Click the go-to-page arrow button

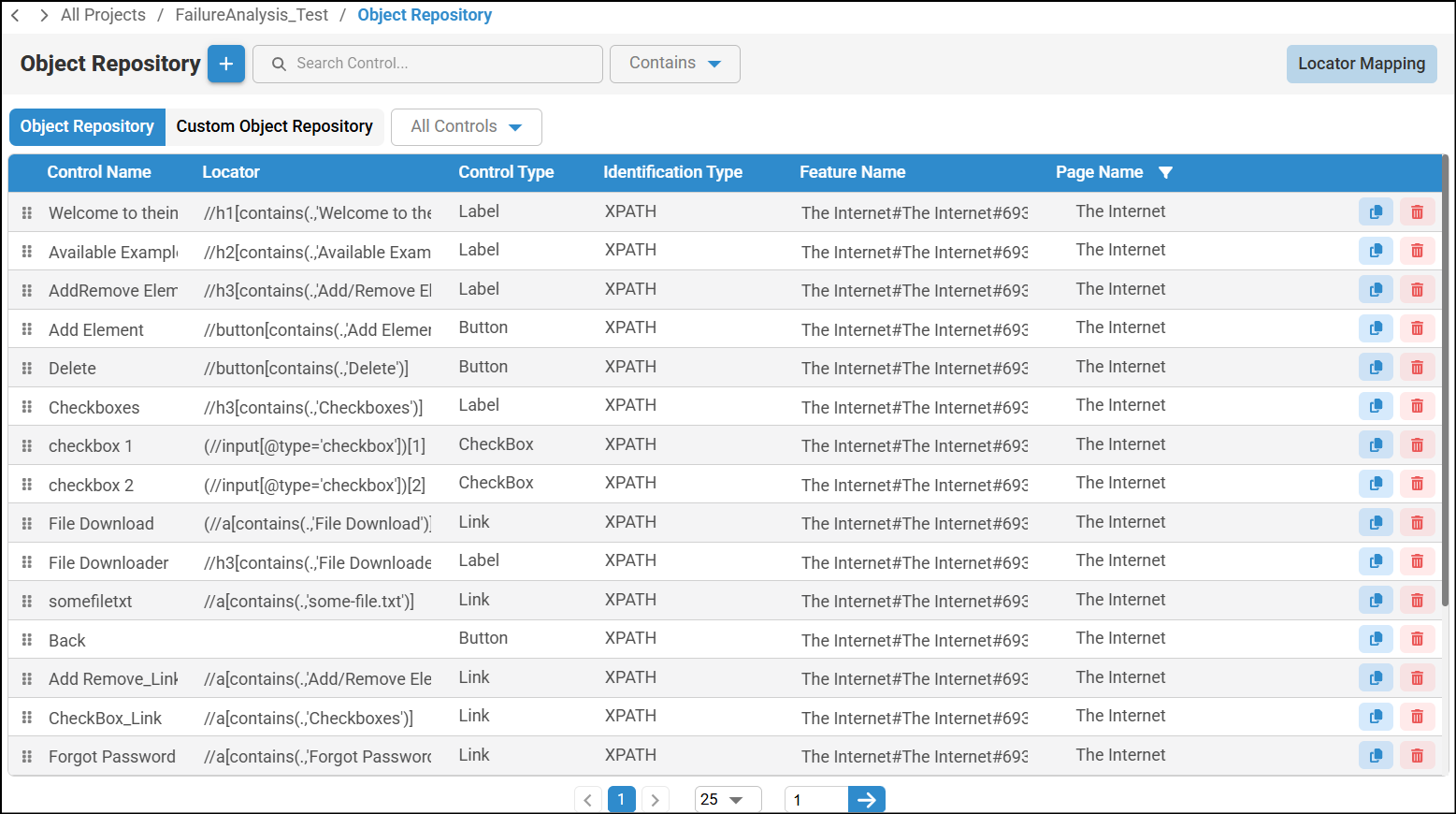pos(867,800)
